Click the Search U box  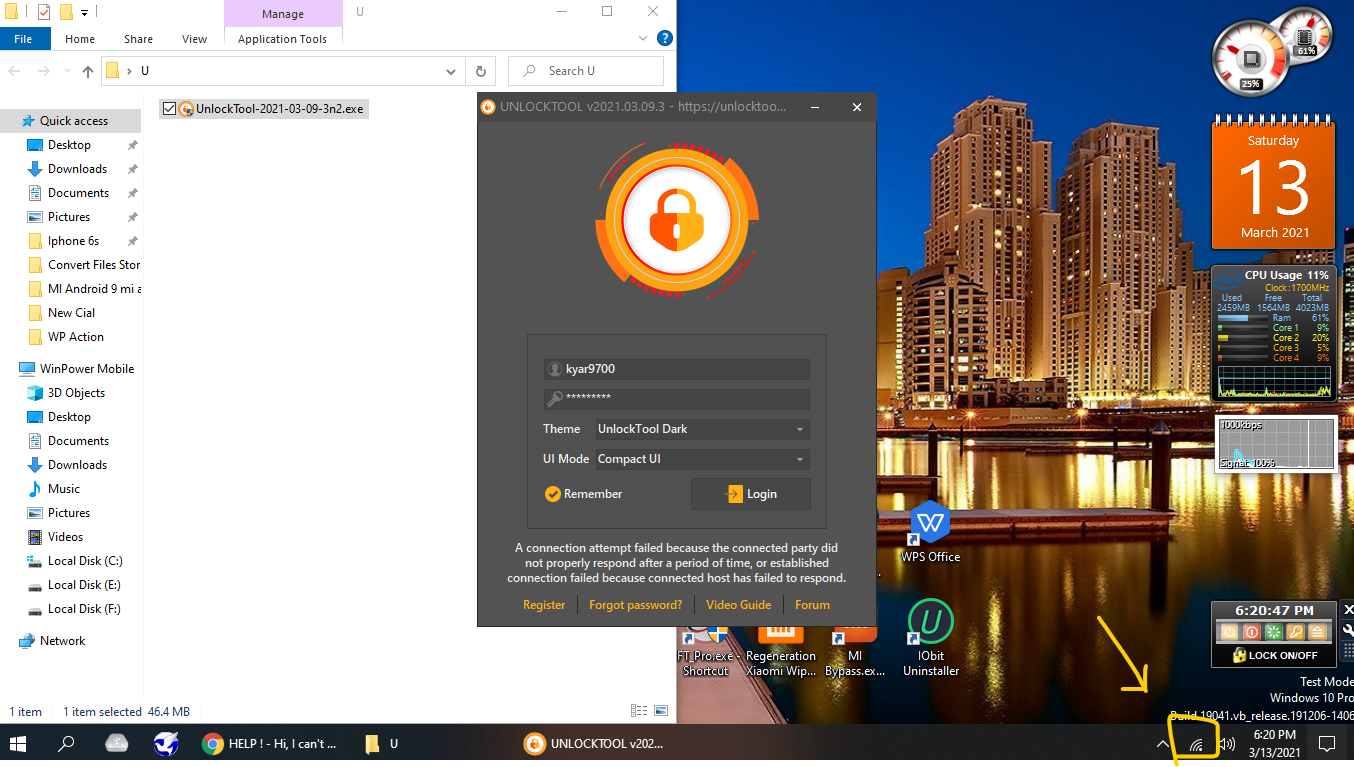586,71
